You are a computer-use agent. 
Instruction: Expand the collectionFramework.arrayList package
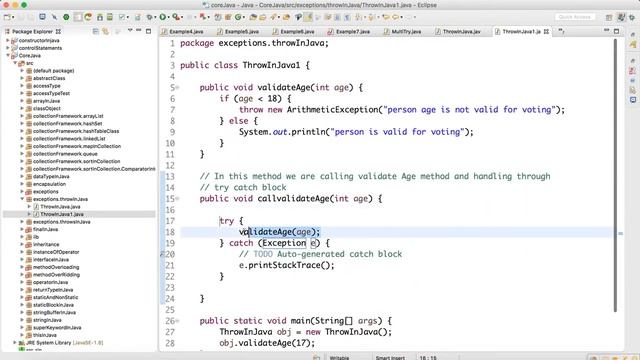tap(22, 116)
